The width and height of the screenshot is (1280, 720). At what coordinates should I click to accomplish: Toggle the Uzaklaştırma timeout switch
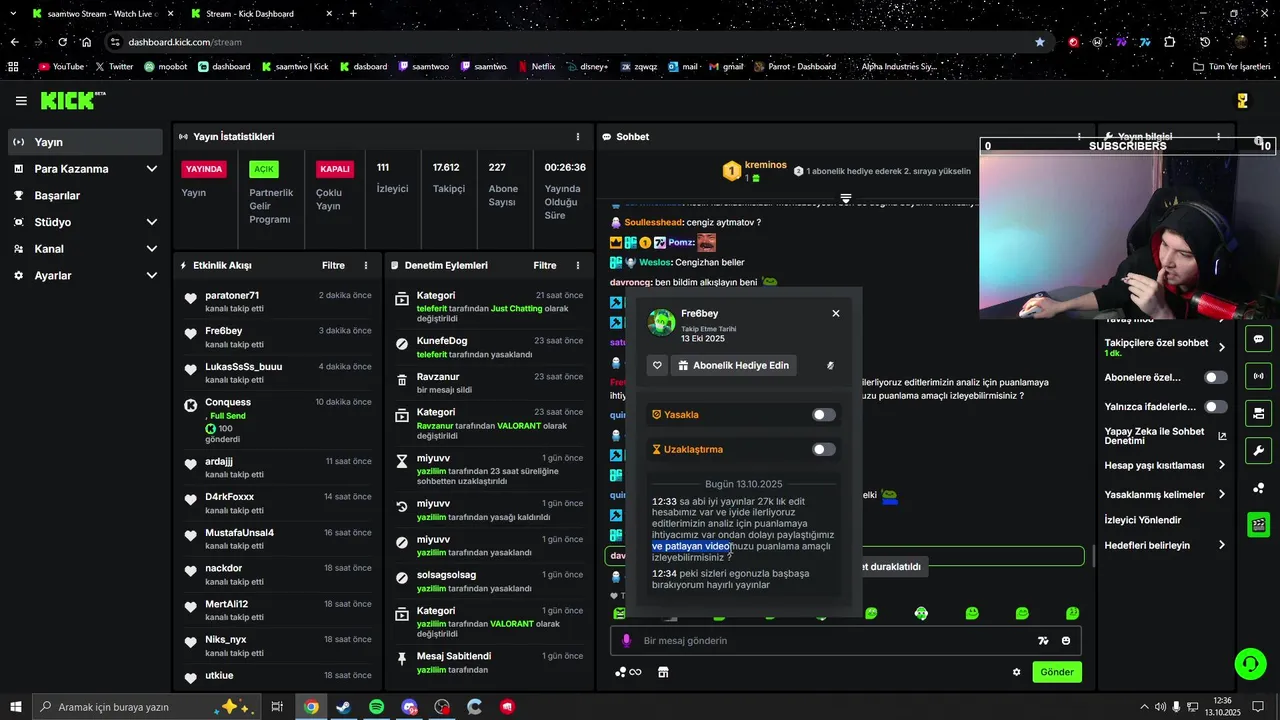click(x=823, y=450)
